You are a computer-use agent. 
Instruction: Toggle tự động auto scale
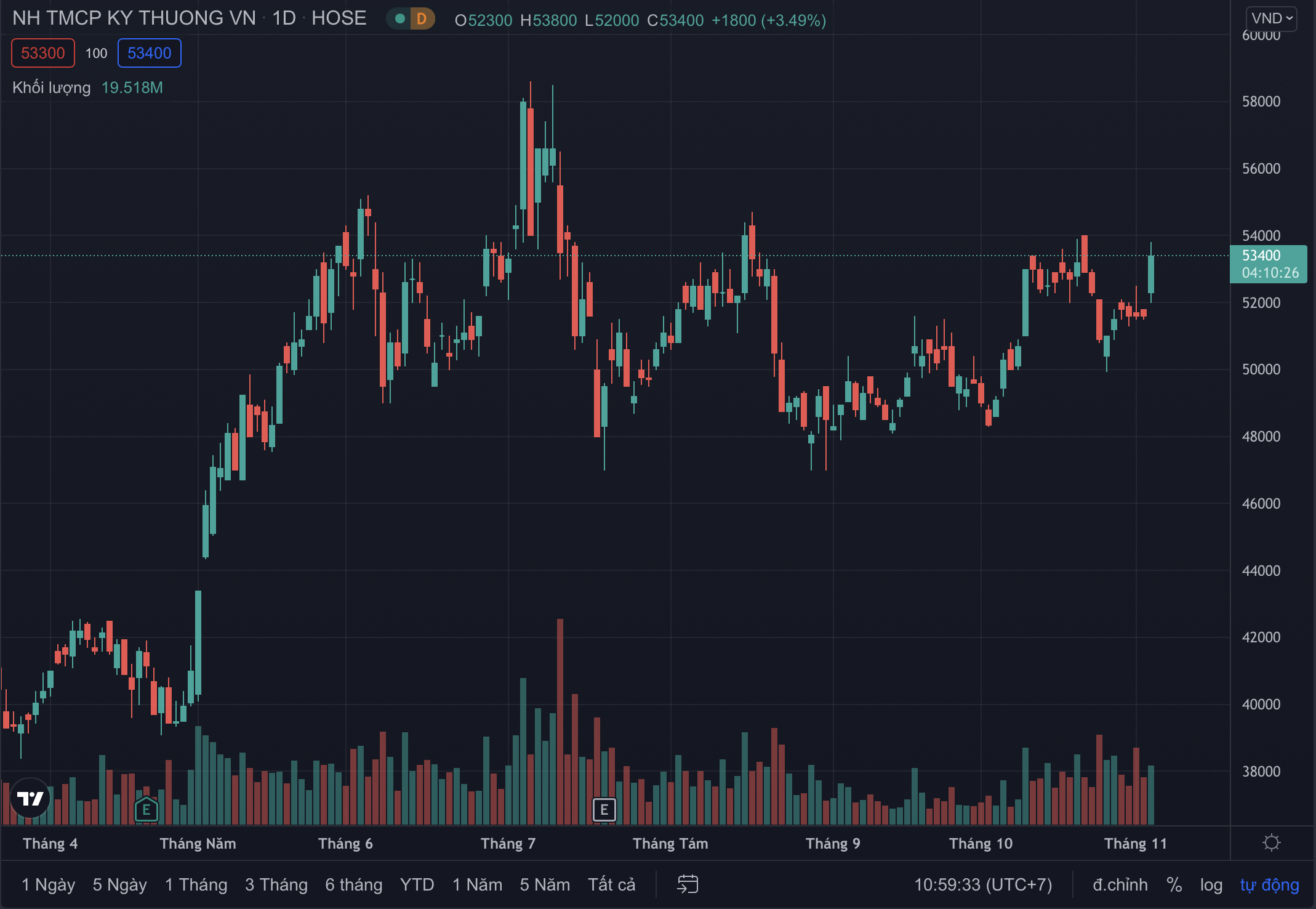tap(1269, 885)
